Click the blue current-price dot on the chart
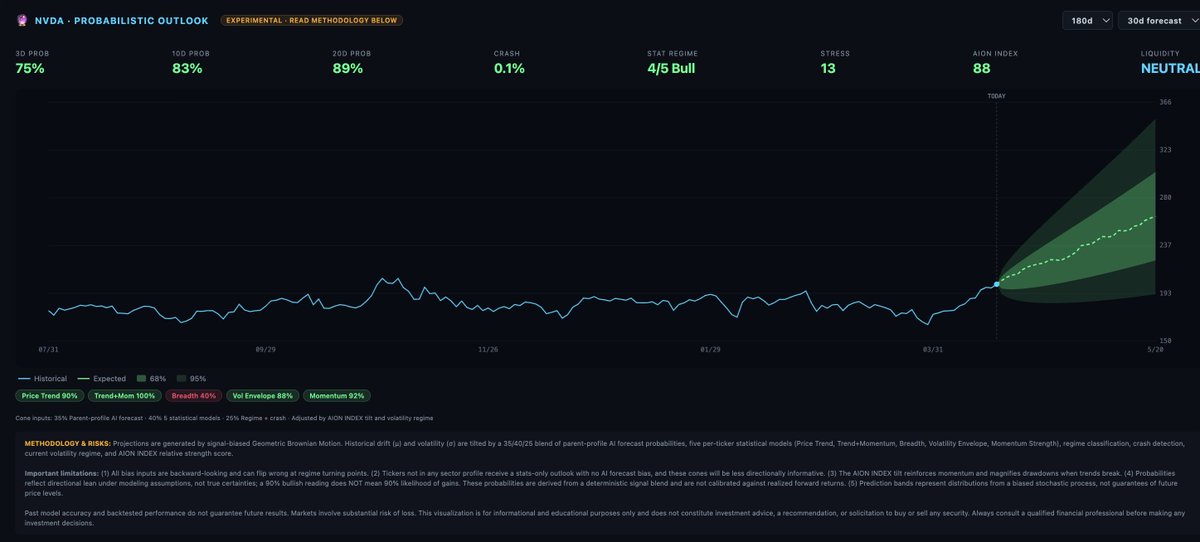This screenshot has height=542, width=1200. pyautogui.click(x=997, y=285)
